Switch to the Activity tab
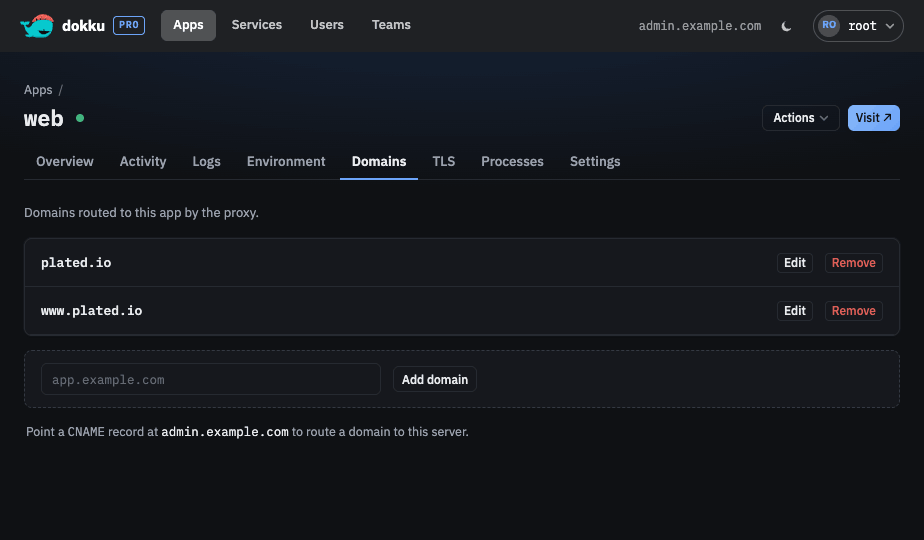 coord(143,162)
